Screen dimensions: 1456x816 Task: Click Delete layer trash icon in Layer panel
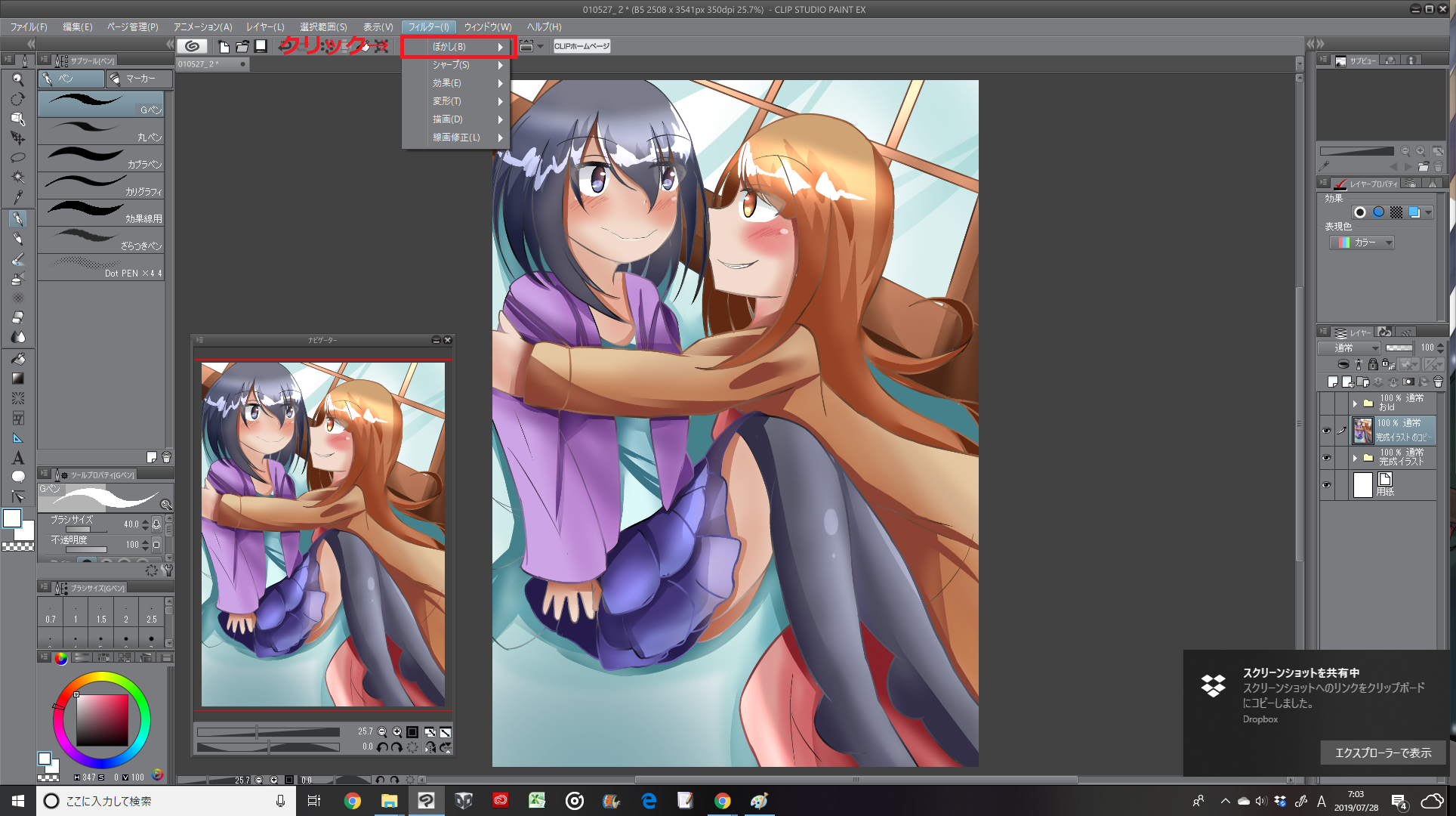(x=1438, y=382)
